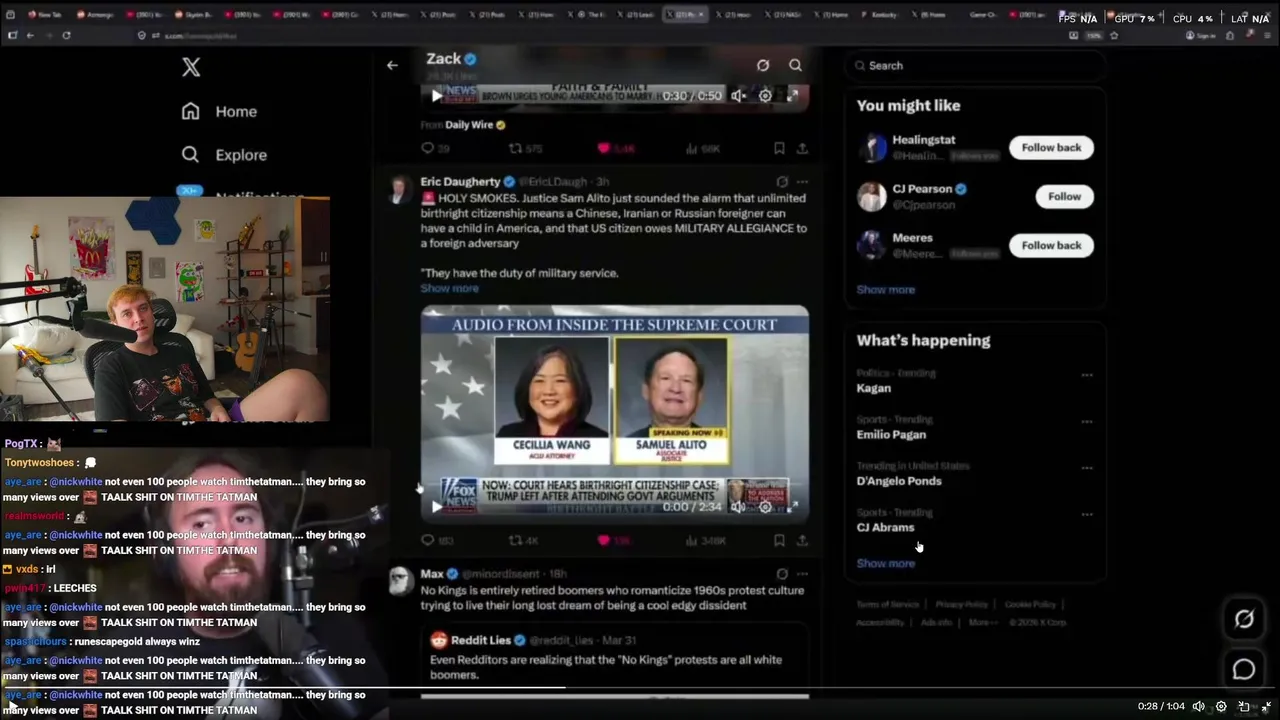This screenshot has width=1280, height=720.
Task: Open more options on Max's post
Action: [x=802, y=574]
